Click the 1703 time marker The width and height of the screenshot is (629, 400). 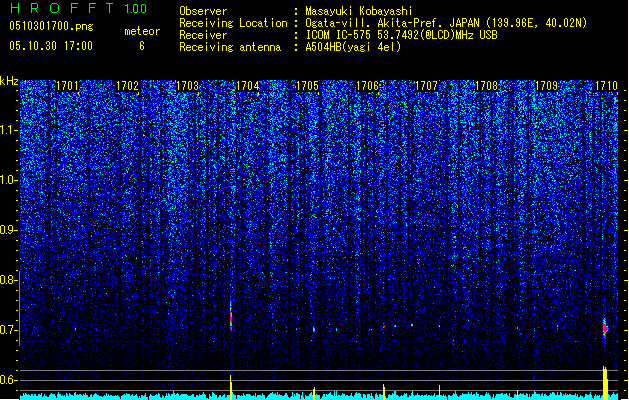tap(187, 86)
